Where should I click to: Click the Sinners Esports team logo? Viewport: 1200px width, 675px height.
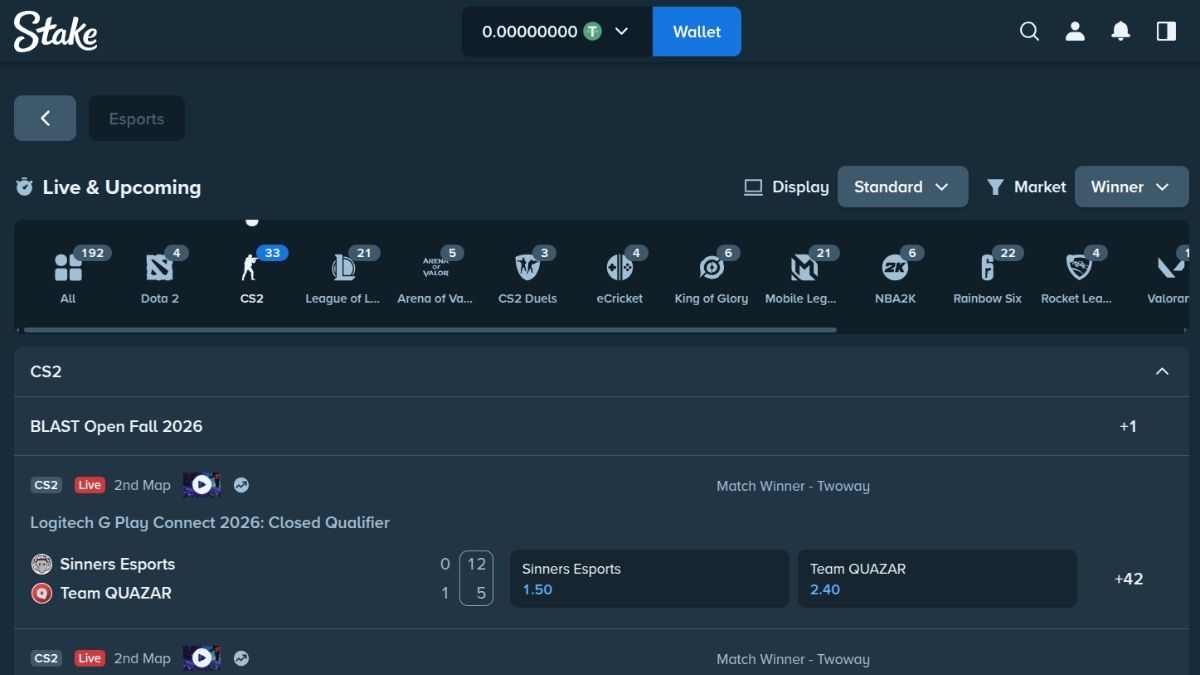tap(41, 564)
